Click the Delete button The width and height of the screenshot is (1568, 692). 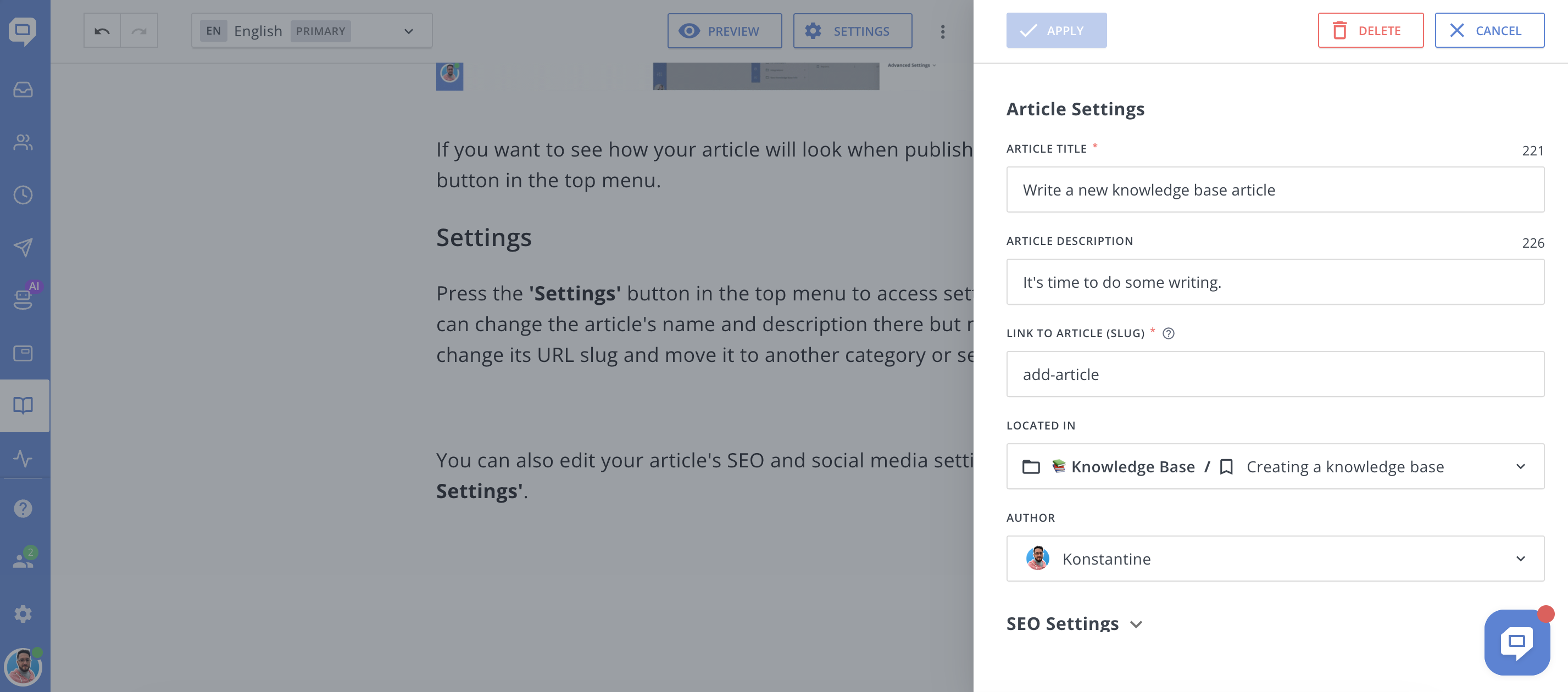point(1370,30)
